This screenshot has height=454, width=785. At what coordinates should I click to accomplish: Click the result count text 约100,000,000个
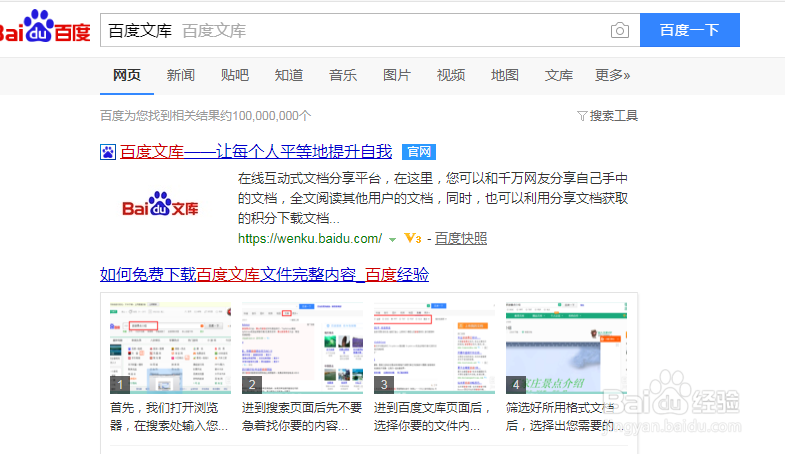pyautogui.click(x=266, y=116)
